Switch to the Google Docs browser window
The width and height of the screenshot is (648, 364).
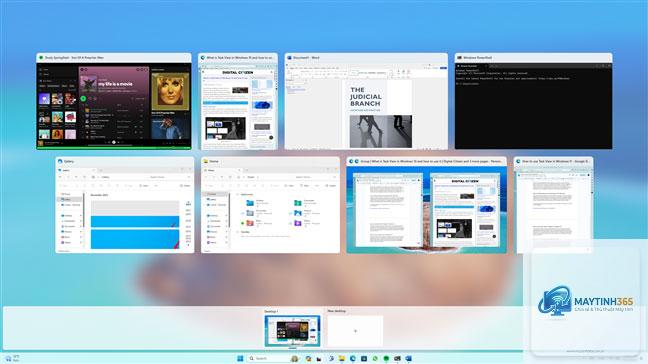point(553,205)
